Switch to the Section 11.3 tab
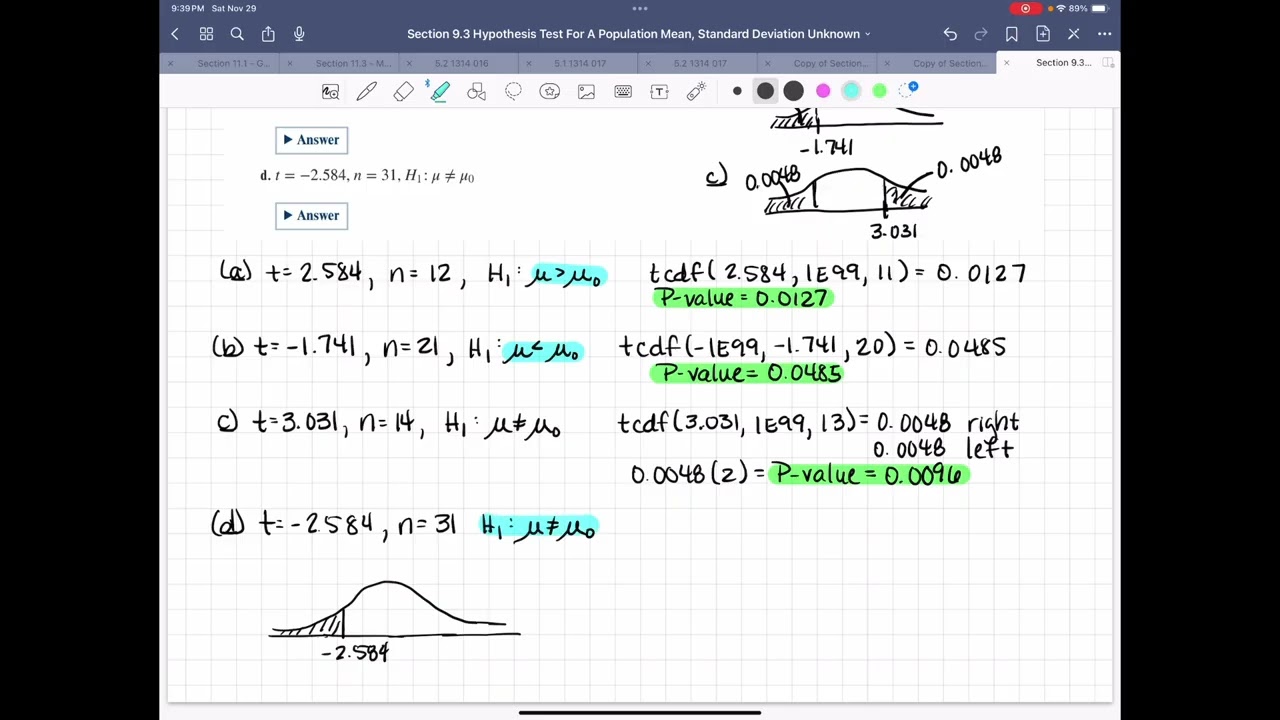Image resolution: width=1280 pixels, height=720 pixels. [x=353, y=63]
